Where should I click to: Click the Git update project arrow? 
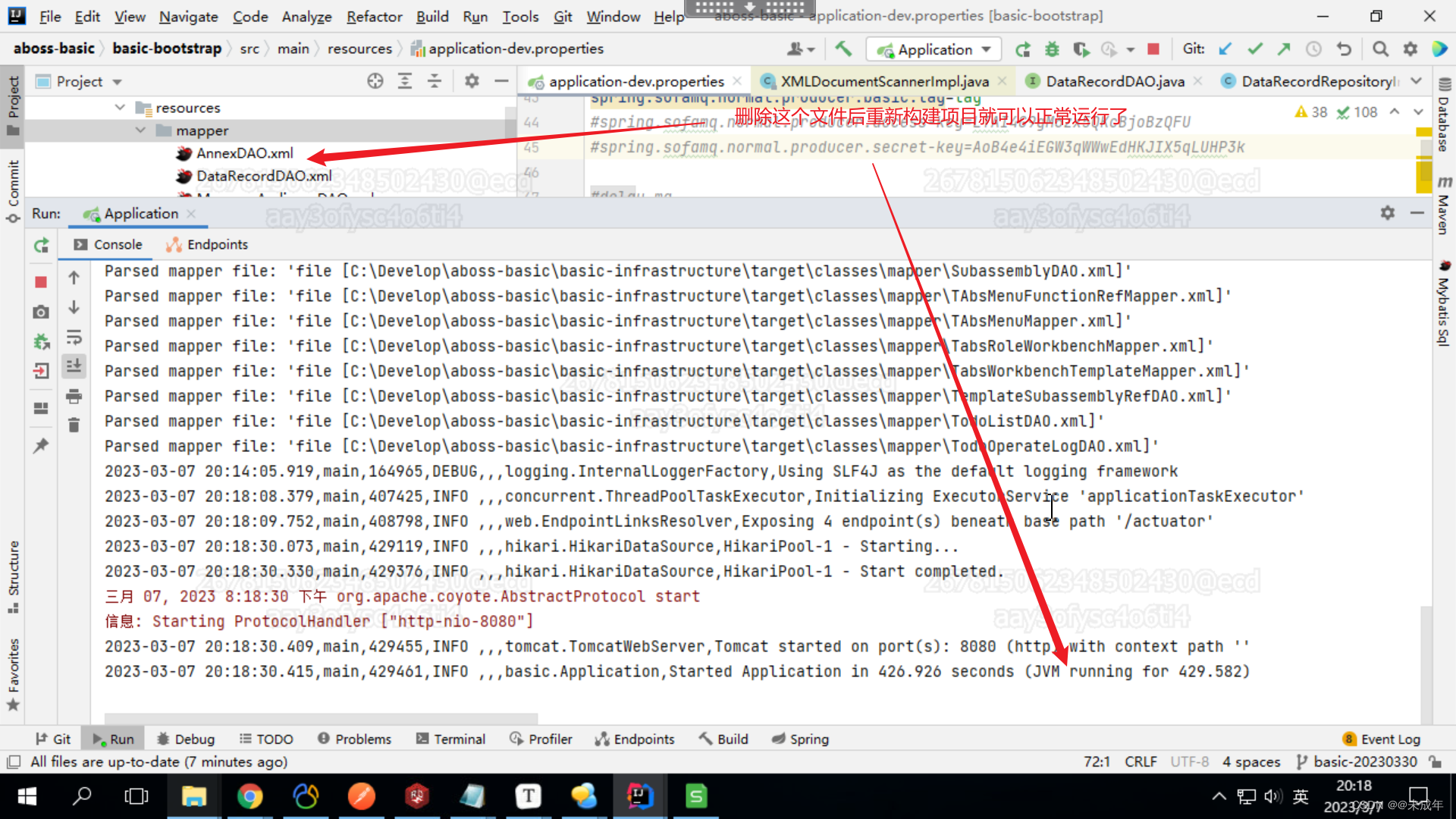point(1225,49)
